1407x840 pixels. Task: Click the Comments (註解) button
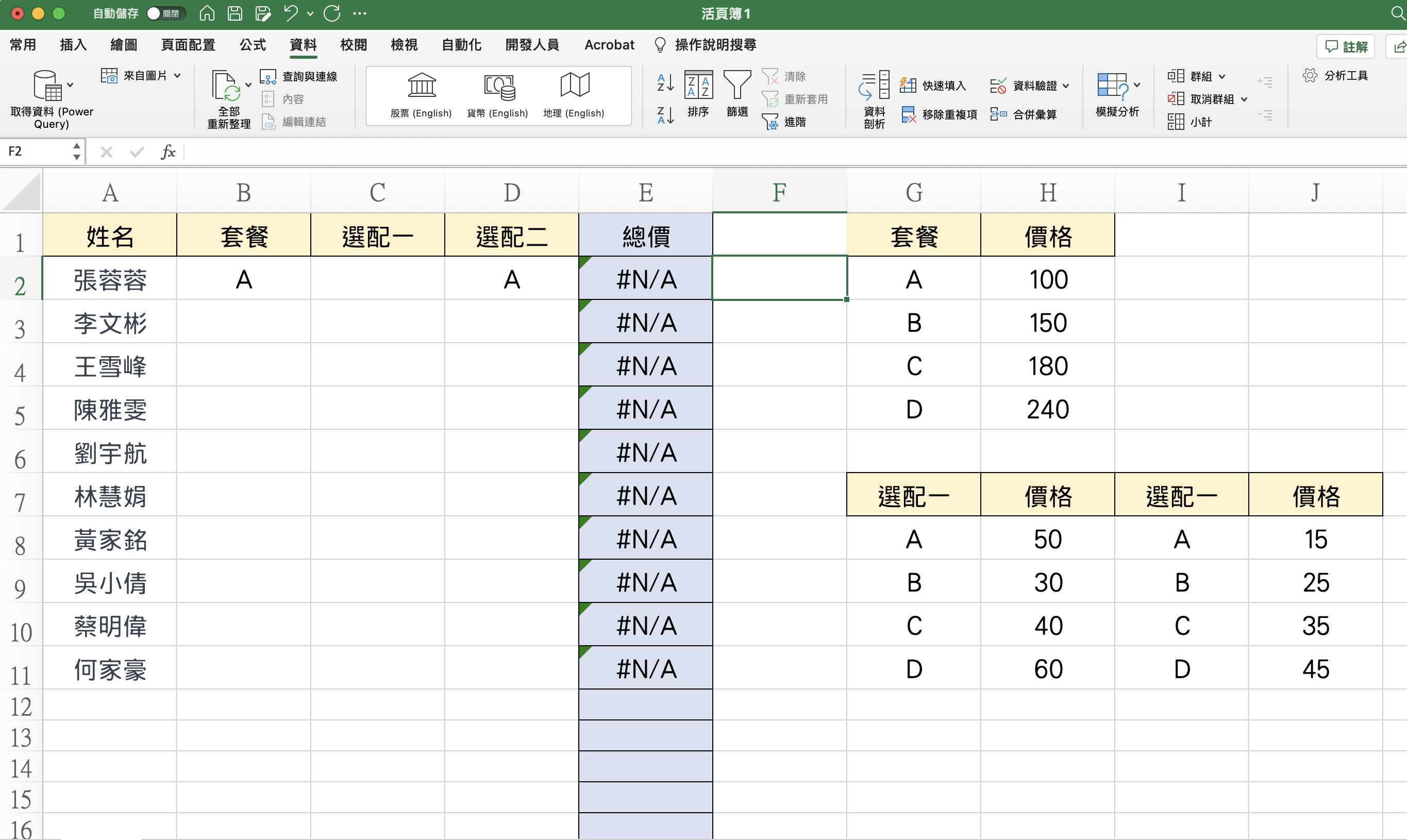coord(1346,46)
